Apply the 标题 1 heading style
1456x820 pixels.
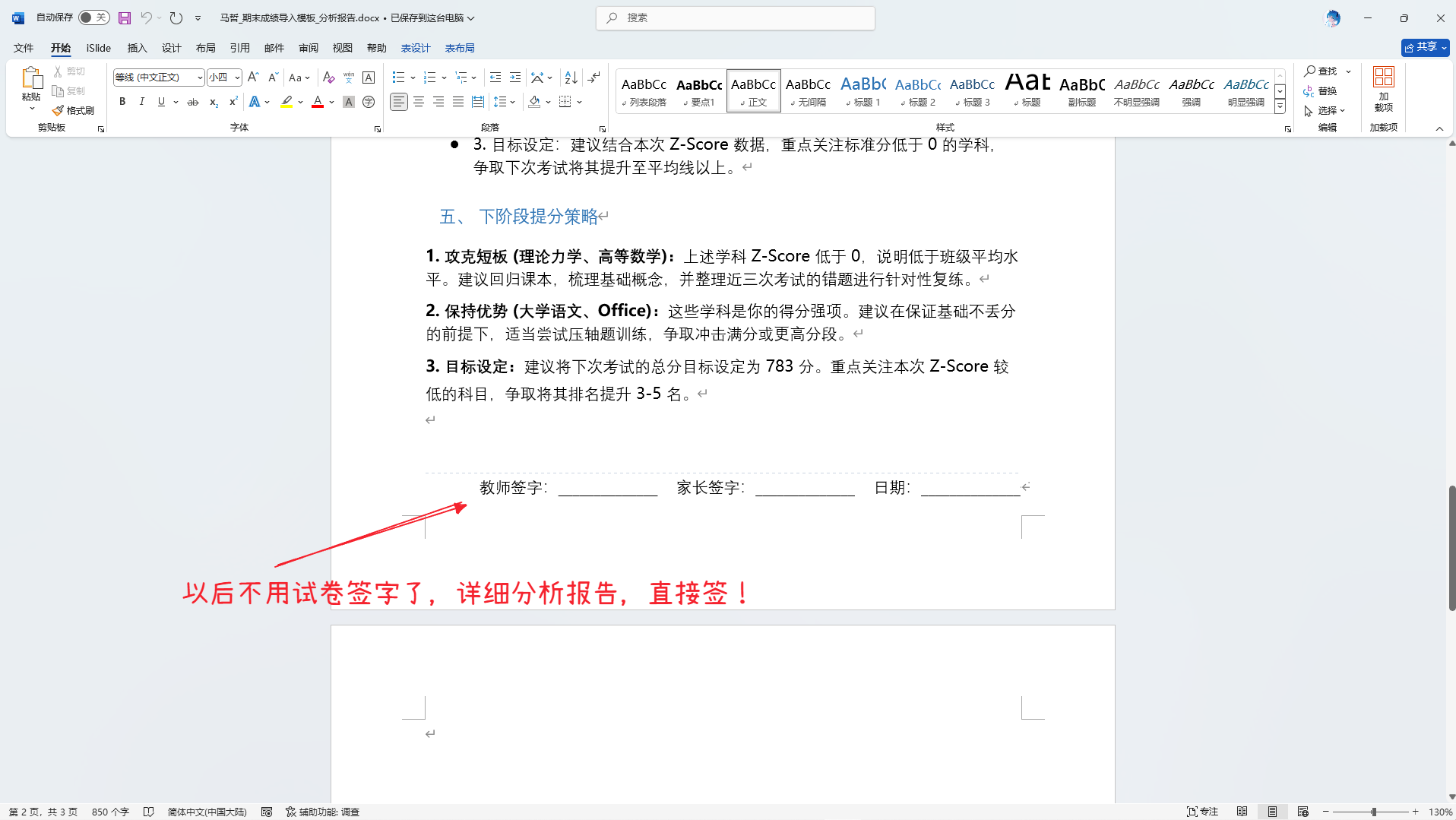pyautogui.click(x=863, y=91)
